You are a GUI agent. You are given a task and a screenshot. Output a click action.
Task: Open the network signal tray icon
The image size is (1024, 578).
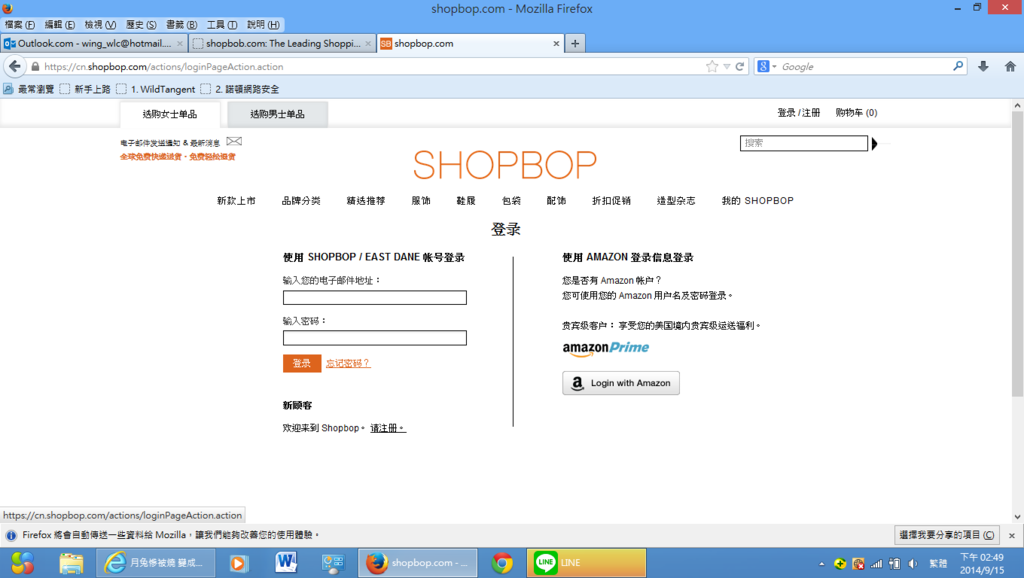click(876, 564)
